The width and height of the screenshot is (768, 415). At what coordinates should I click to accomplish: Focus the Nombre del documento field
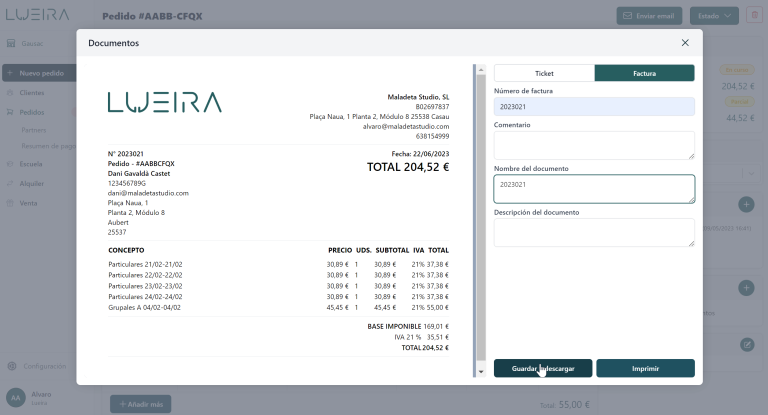pyautogui.click(x=594, y=189)
